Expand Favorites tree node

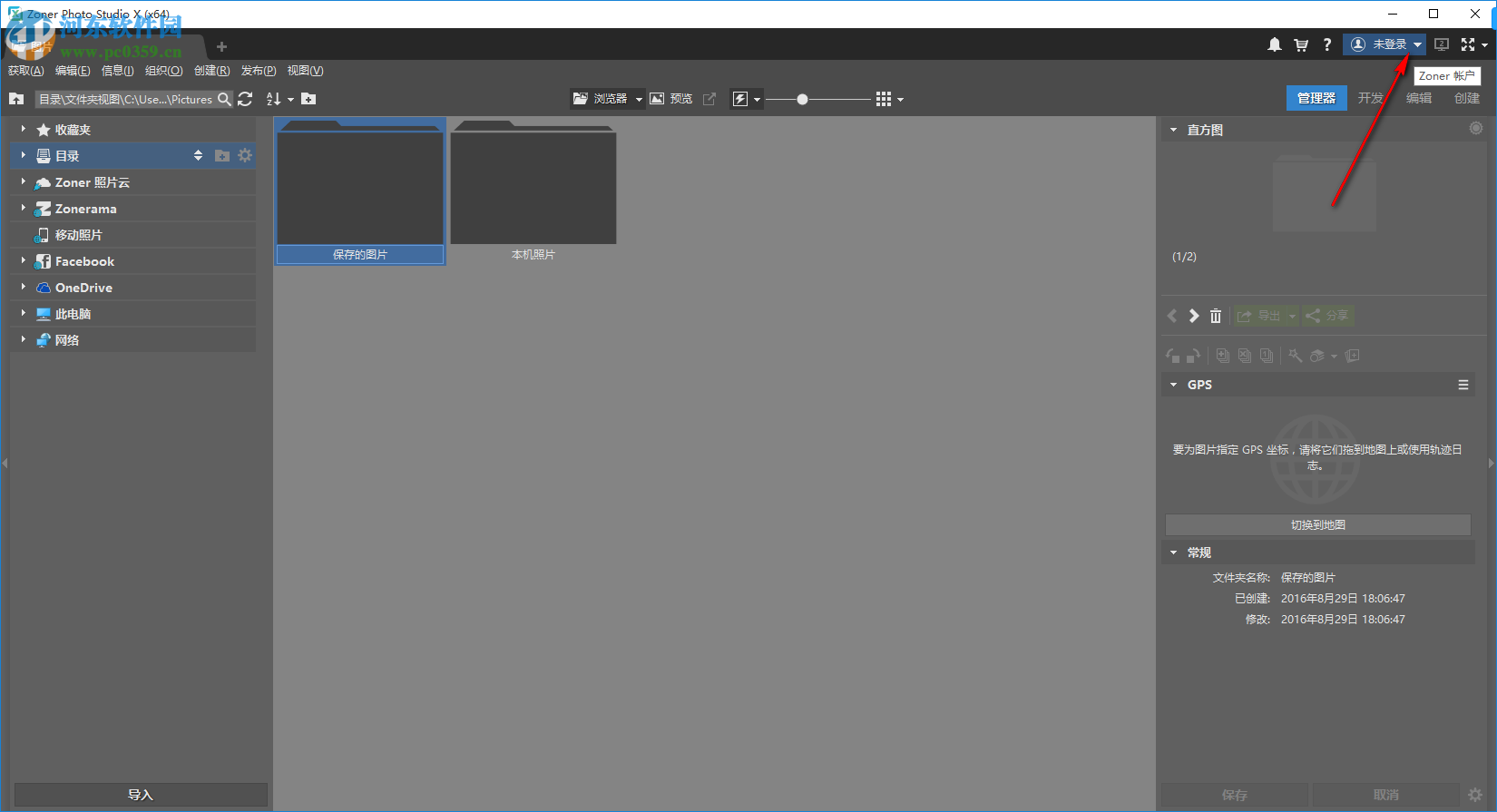[x=24, y=130]
